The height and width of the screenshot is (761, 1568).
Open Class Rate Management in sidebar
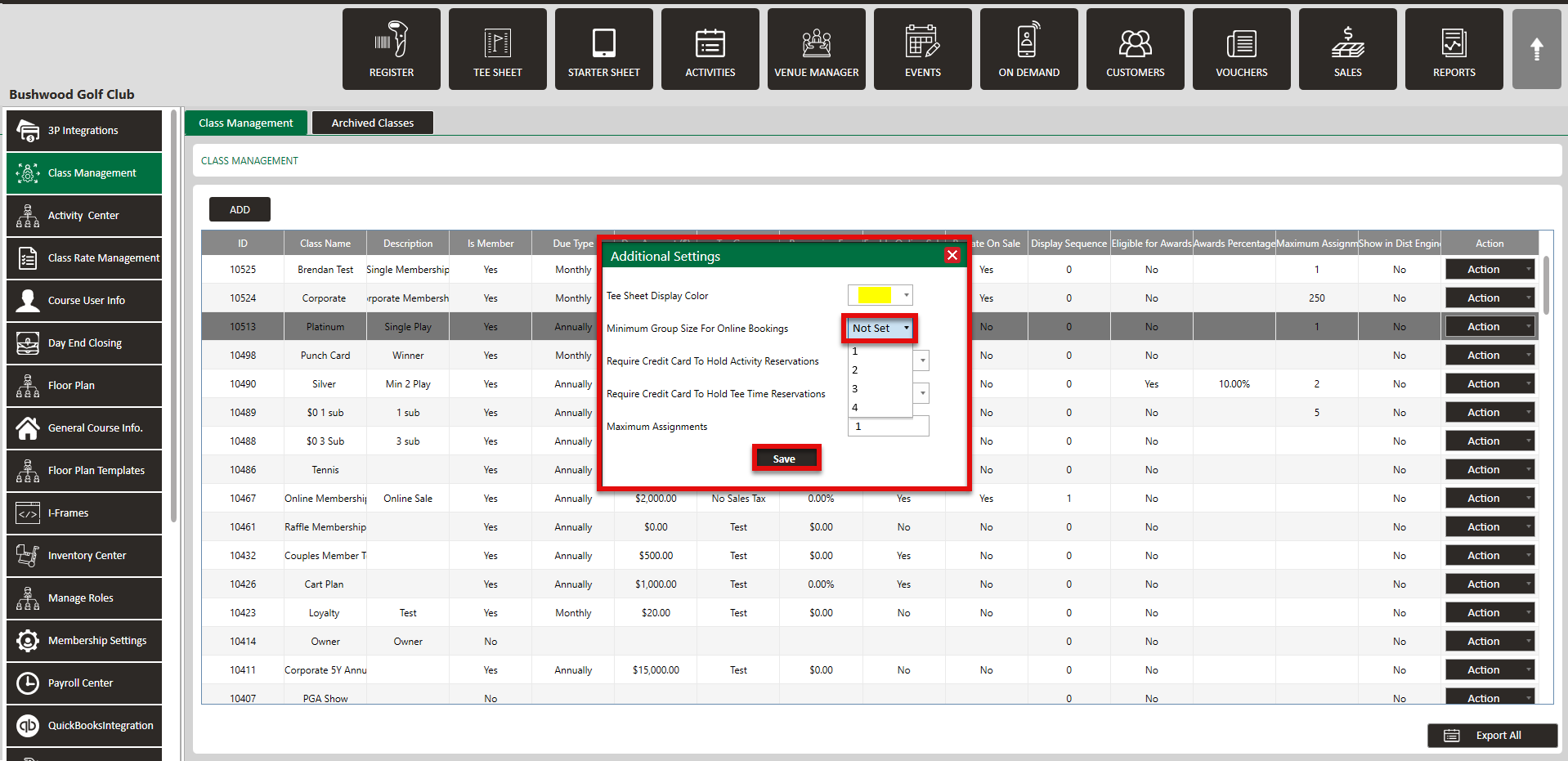84,258
